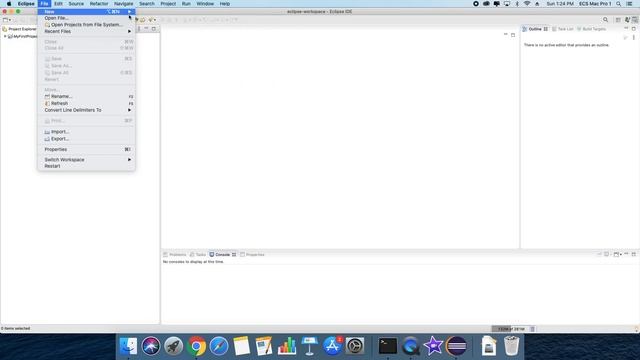Open Launchpad from the Dock

coord(173,346)
